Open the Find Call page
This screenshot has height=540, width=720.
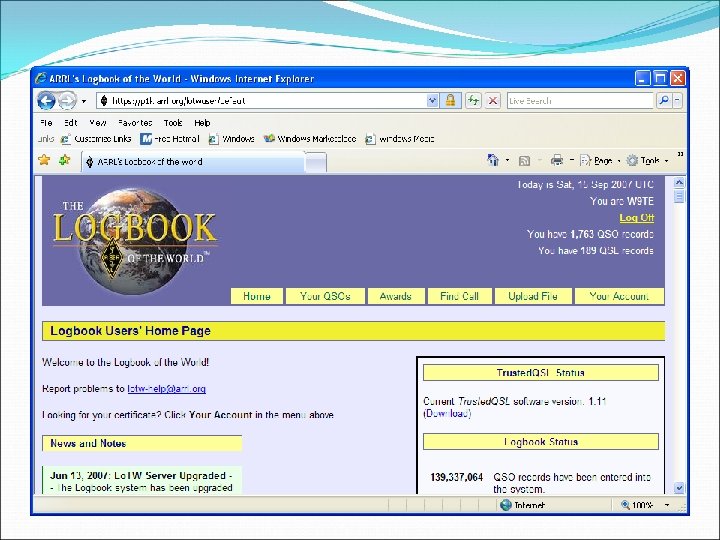point(459,296)
